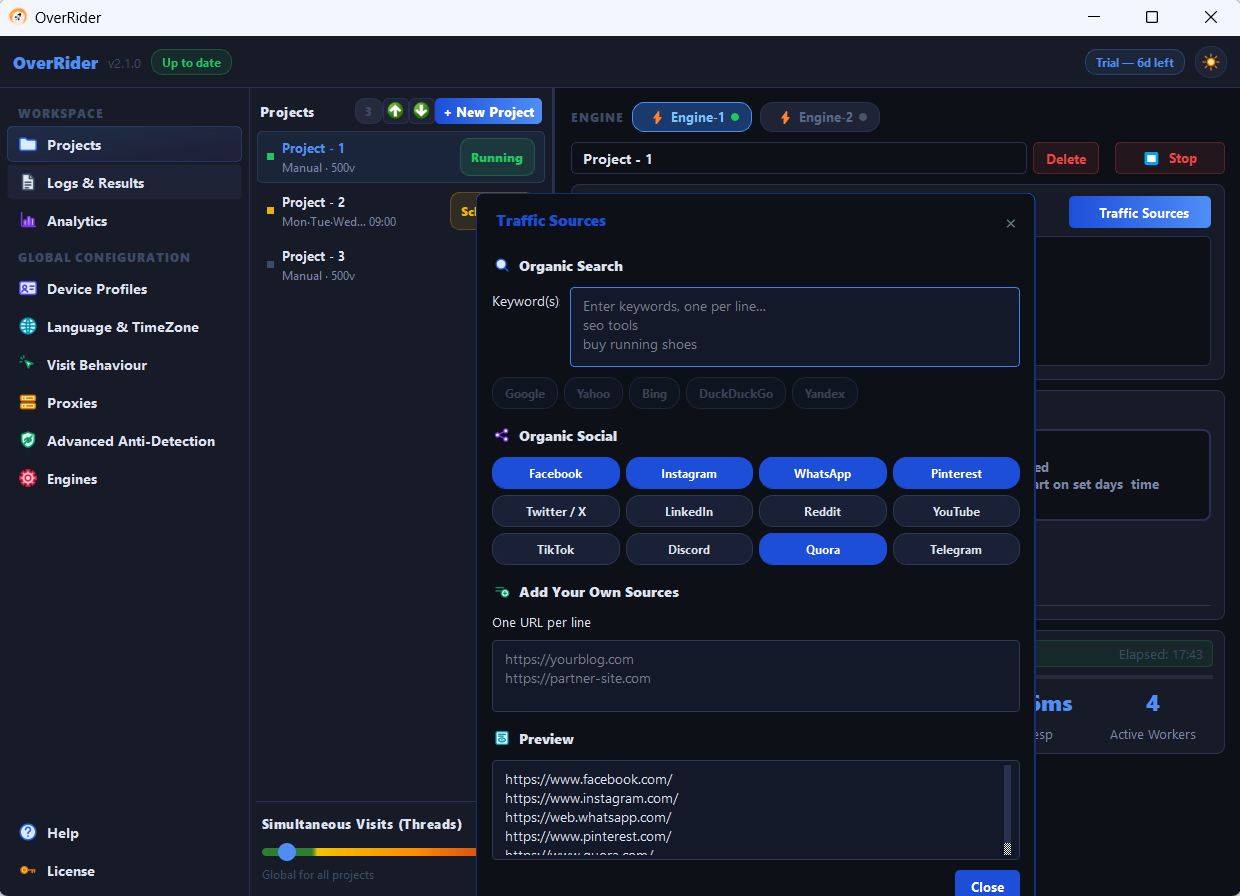Switch to the Engine-1 tab
The width and height of the screenshot is (1240, 896).
click(x=692, y=117)
